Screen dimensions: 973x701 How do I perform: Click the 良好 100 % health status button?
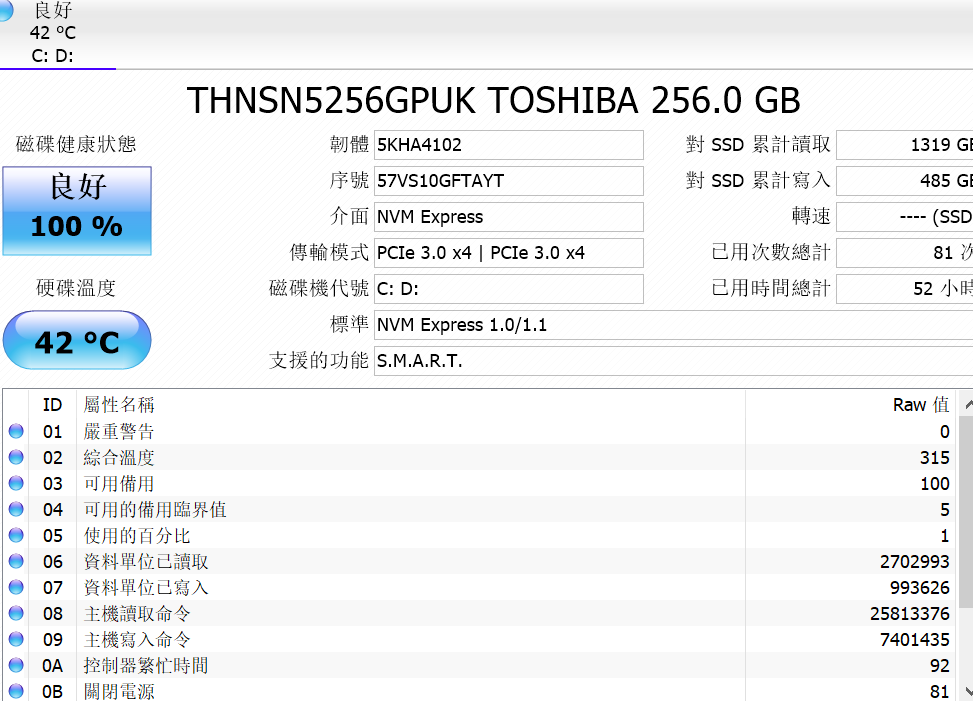pyautogui.click(x=77, y=211)
